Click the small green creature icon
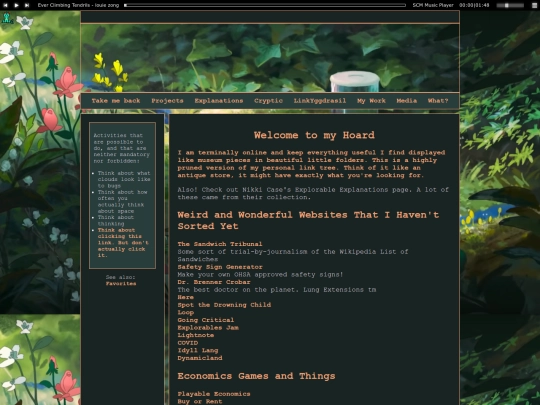Image resolution: width=540 pixels, height=405 pixels. tap(7, 18)
